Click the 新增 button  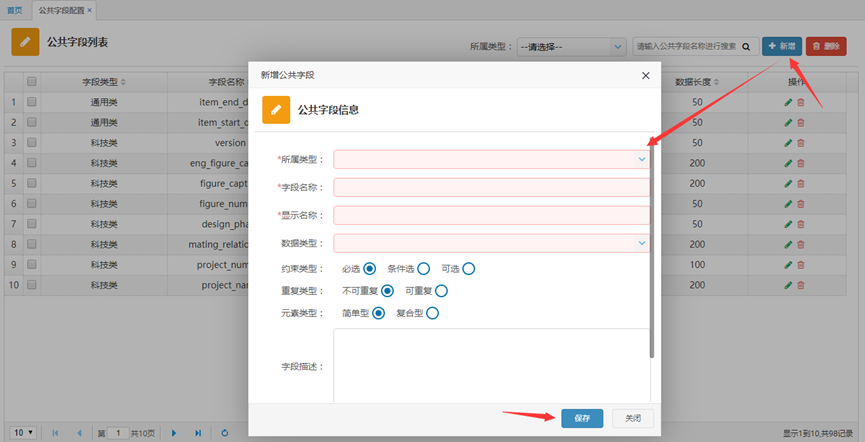click(782, 46)
